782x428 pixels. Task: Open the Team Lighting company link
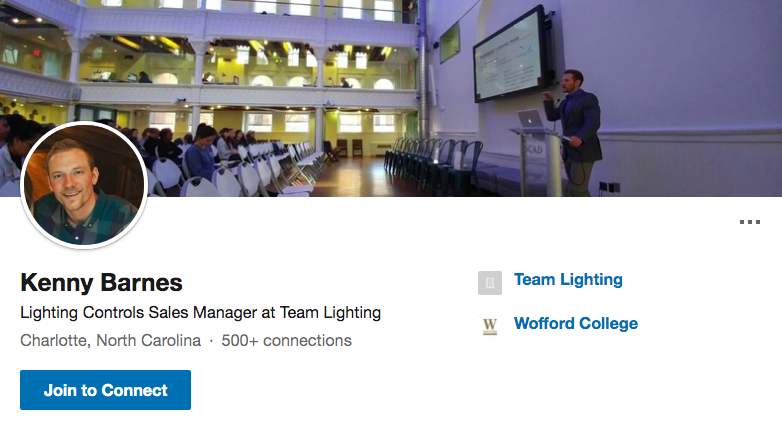[x=568, y=279]
